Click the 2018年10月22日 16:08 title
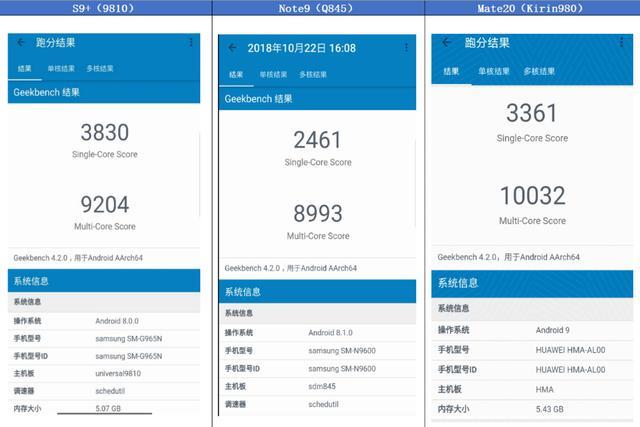 coord(302,48)
